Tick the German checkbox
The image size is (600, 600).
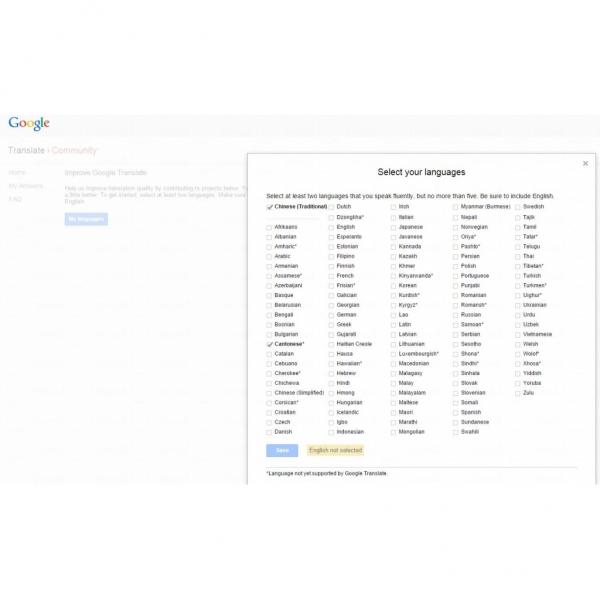(331, 315)
